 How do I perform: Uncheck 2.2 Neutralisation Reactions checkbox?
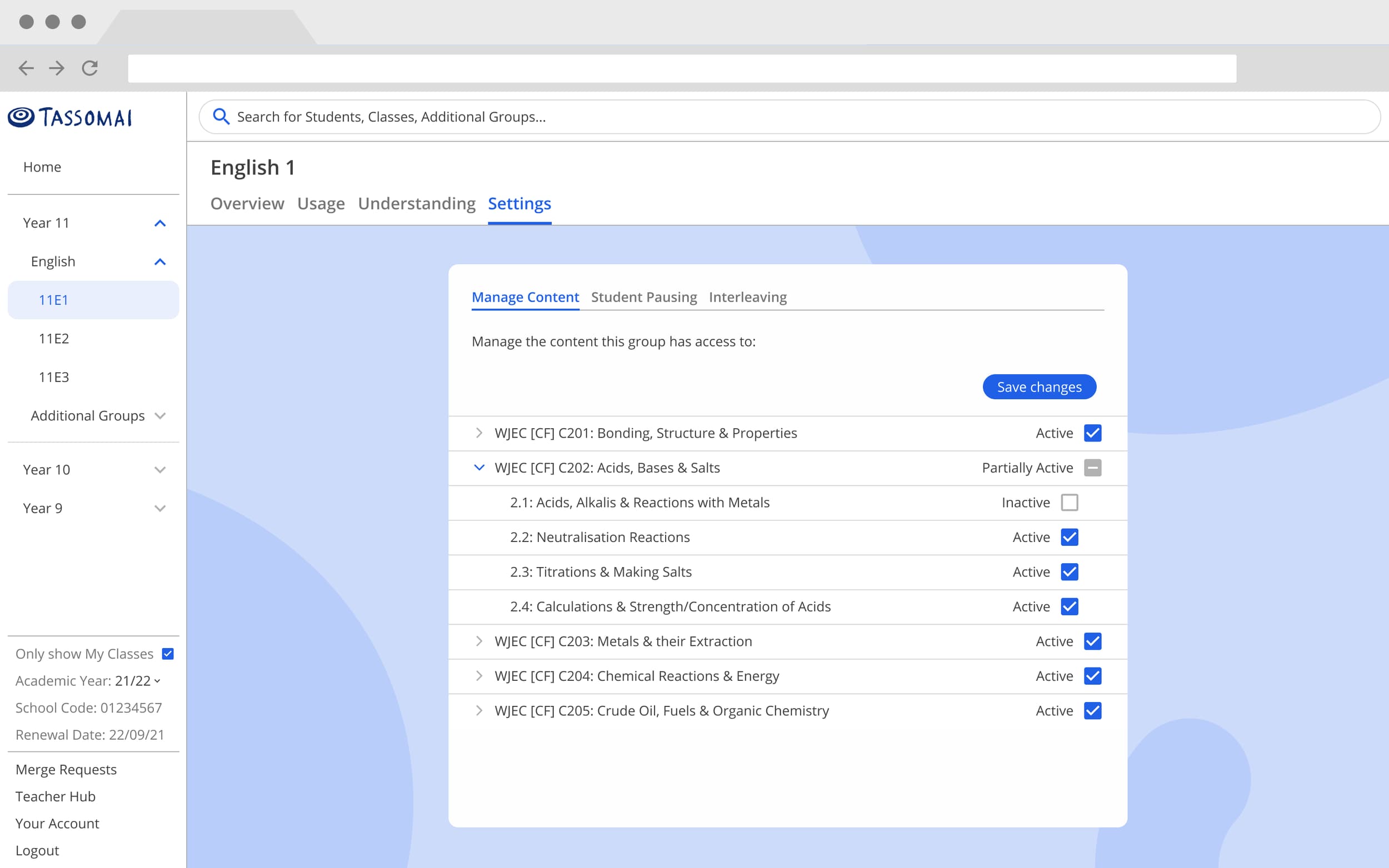[1069, 537]
